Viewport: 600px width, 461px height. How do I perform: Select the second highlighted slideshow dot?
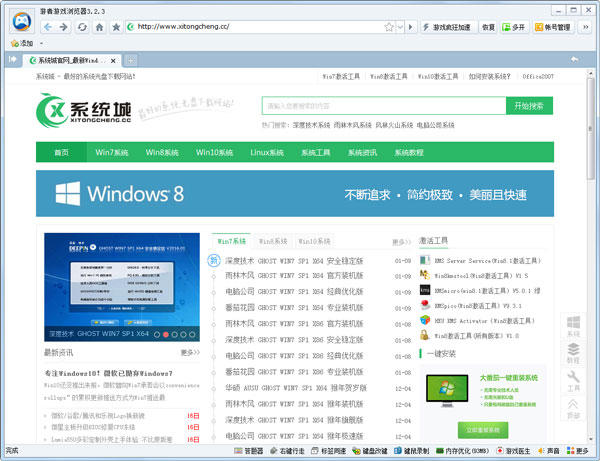point(166,334)
